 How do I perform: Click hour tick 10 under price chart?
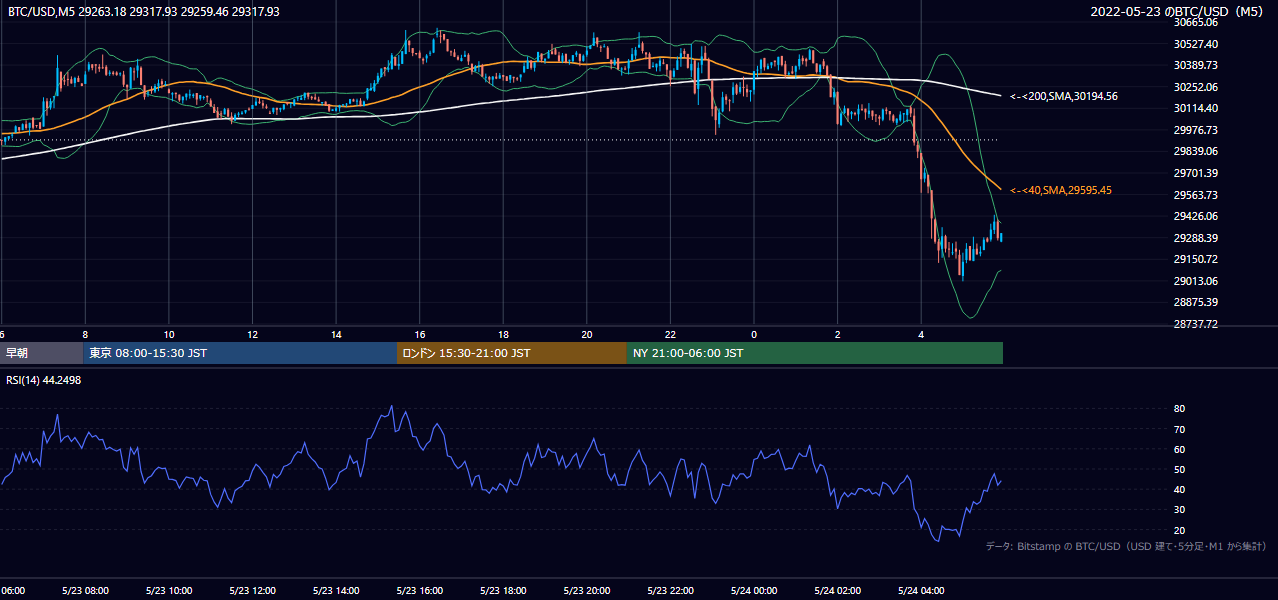click(x=169, y=334)
